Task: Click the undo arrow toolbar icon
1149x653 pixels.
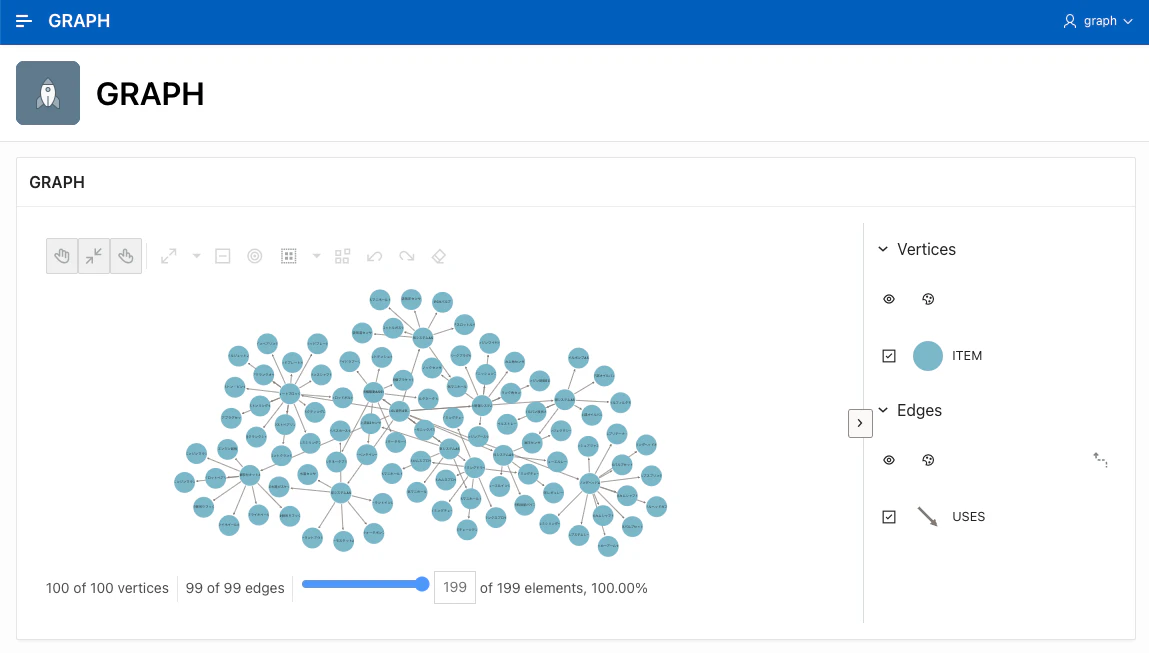Action: coord(374,257)
